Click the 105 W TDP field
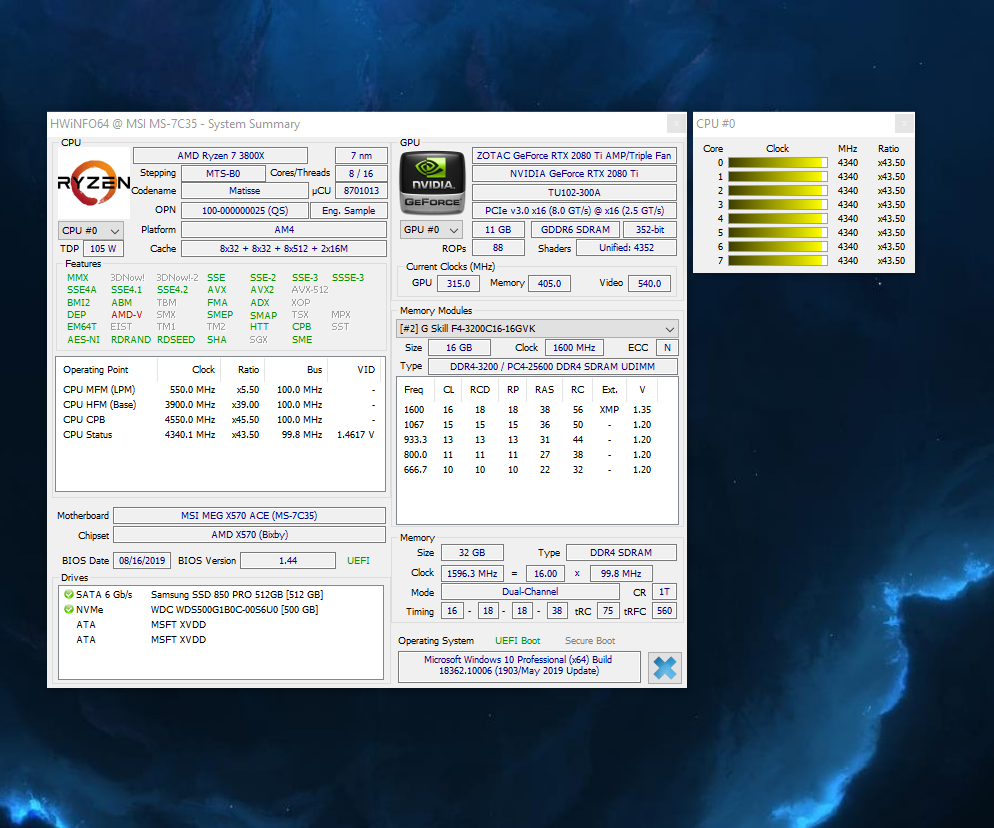The width and height of the screenshot is (994, 828). [x=103, y=249]
